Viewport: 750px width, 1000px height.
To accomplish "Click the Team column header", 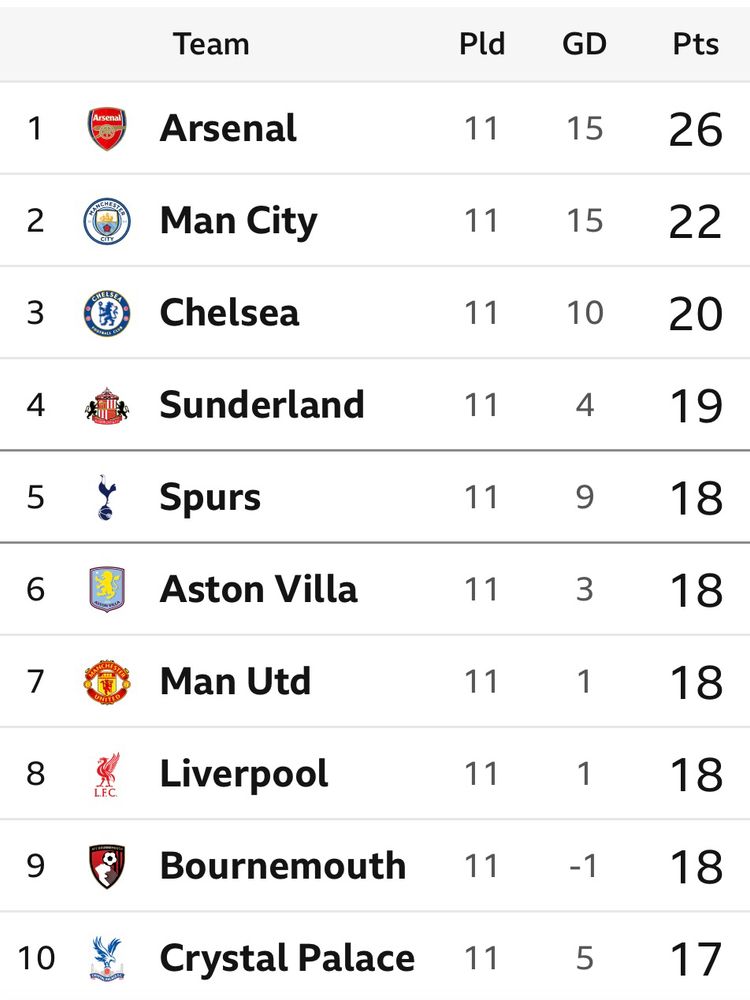I will (211, 45).
